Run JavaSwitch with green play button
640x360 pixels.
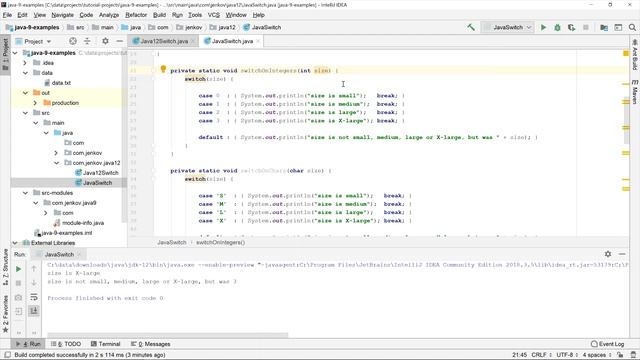[543, 27]
